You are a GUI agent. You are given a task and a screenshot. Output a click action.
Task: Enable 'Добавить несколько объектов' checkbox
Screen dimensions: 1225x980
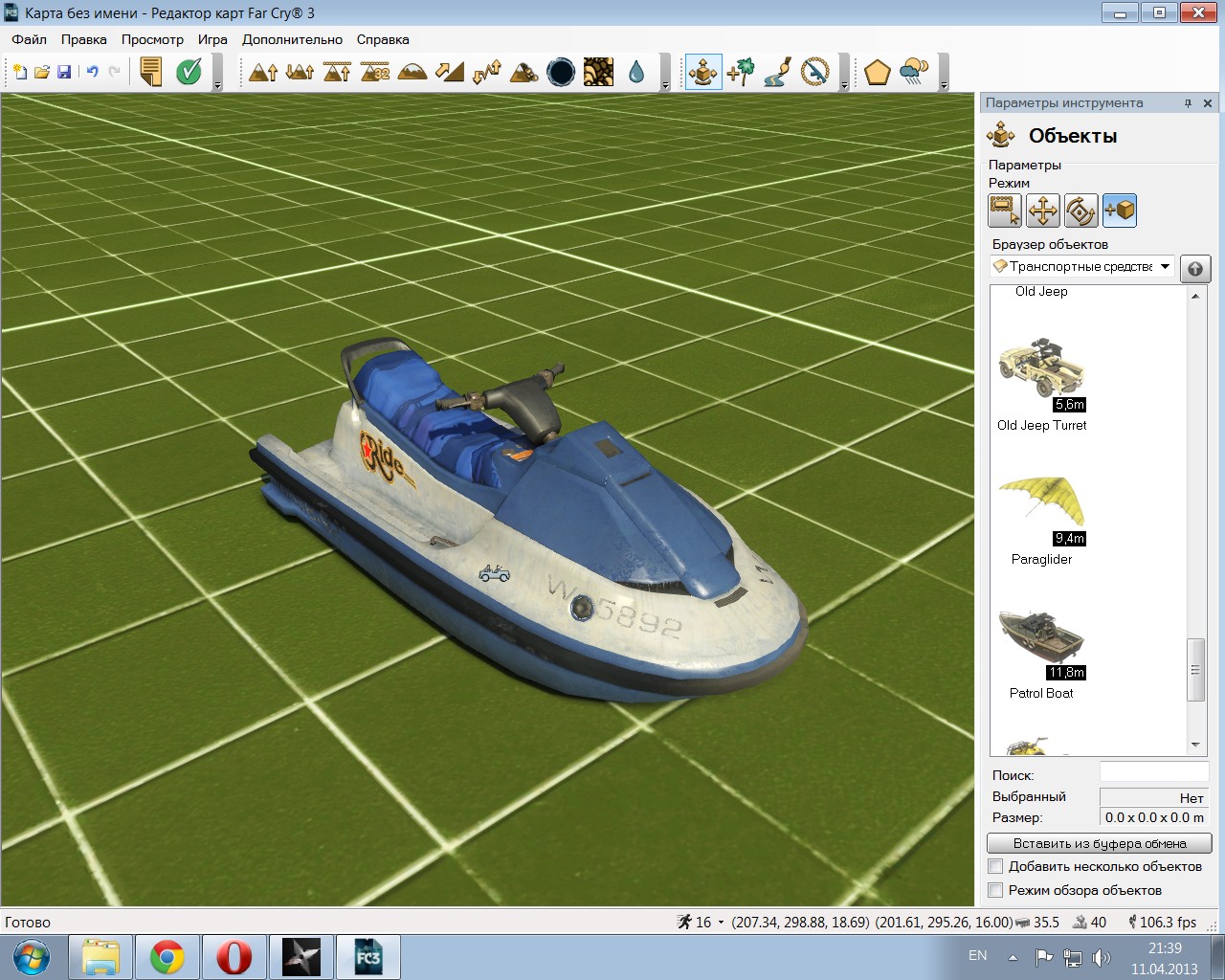pyautogui.click(x=996, y=866)
